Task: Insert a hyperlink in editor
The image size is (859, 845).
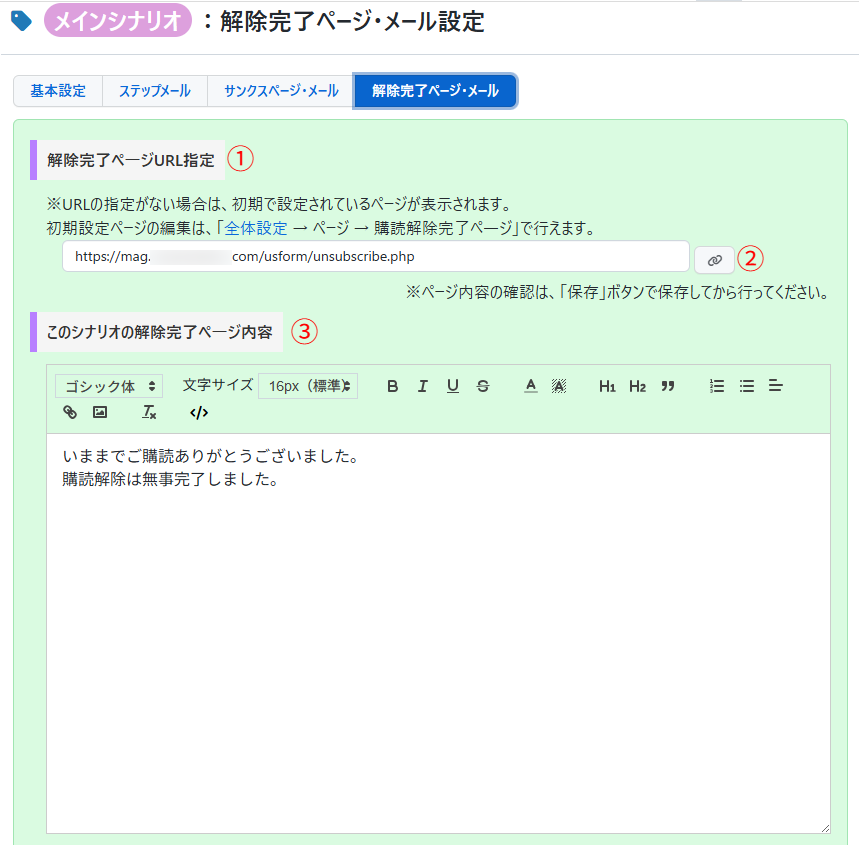Action: [70, 412]
